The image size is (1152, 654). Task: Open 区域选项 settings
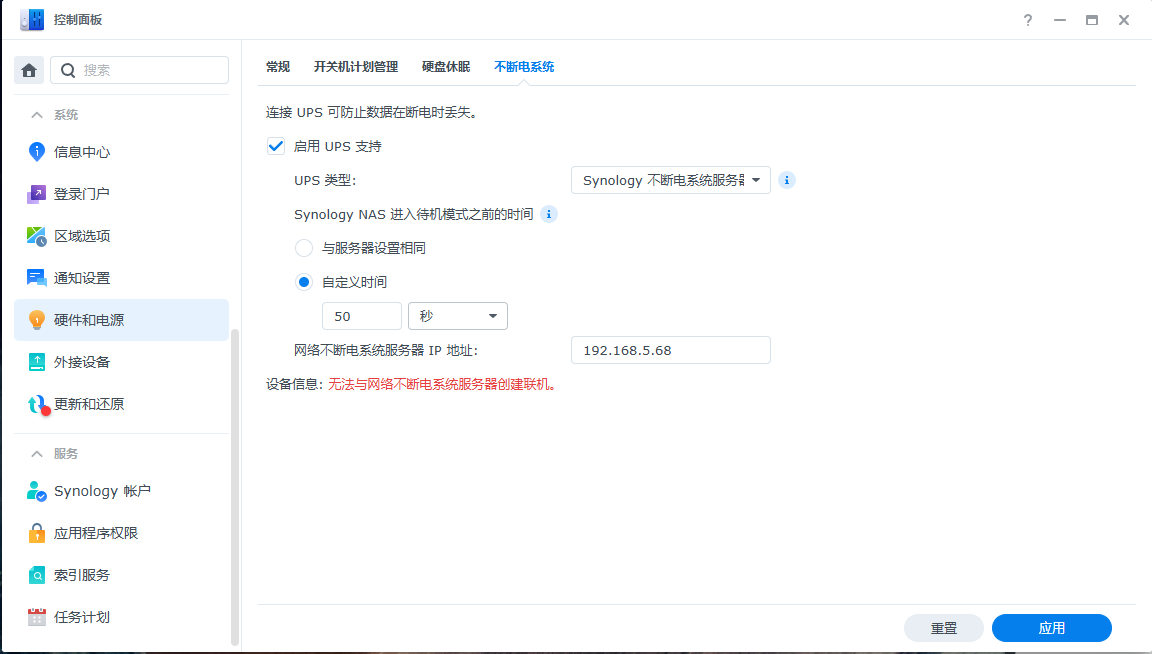point(85,236)
